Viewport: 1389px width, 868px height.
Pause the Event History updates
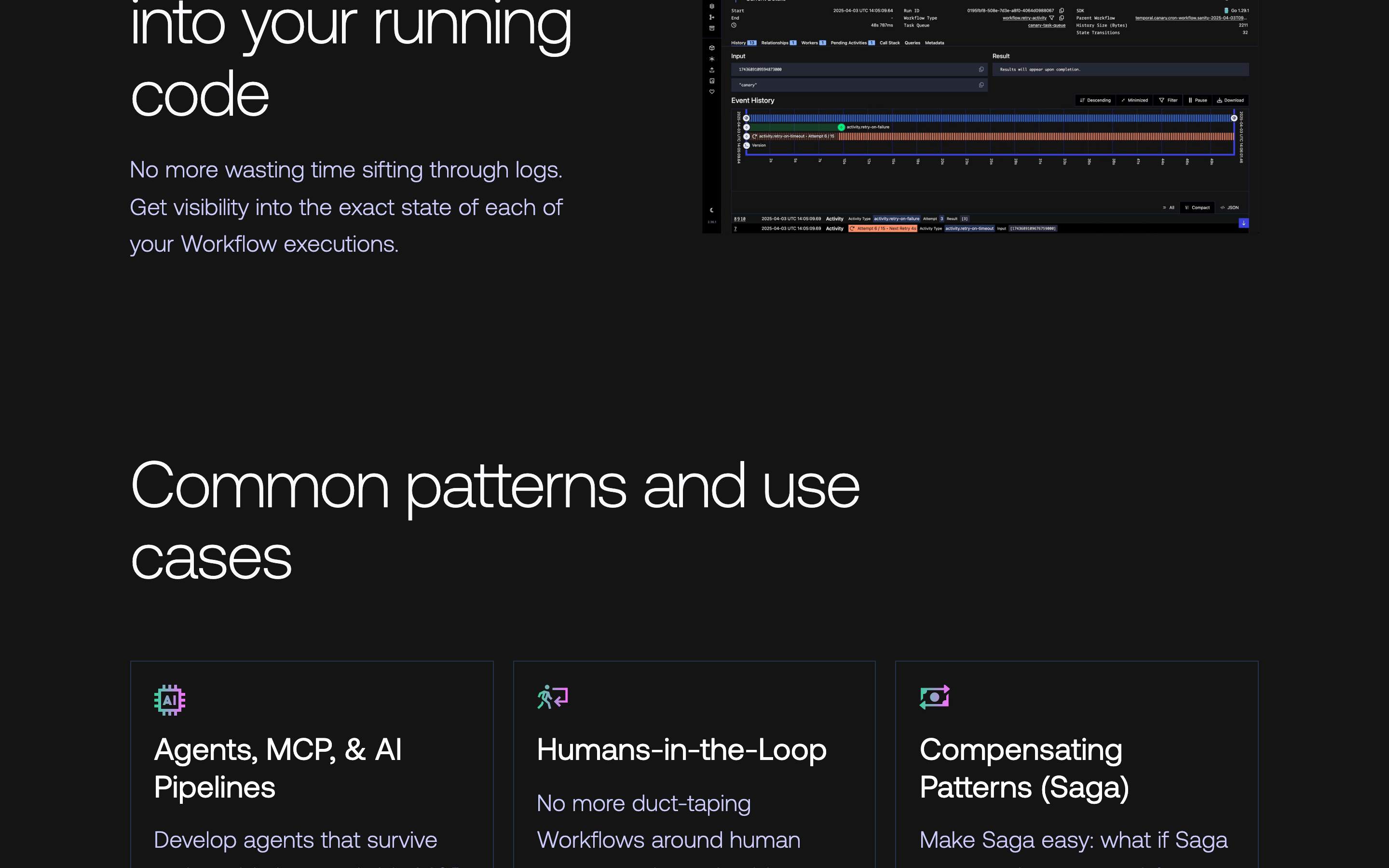coord(1198,100)
